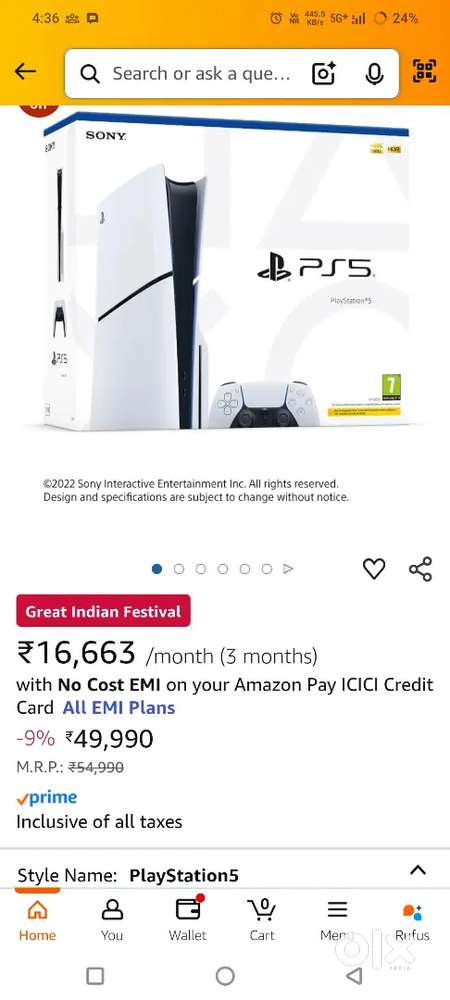Tap the Great Indian Festival badge
The height and width of the screenshot is (1000, 450).
tap(103, 611)
